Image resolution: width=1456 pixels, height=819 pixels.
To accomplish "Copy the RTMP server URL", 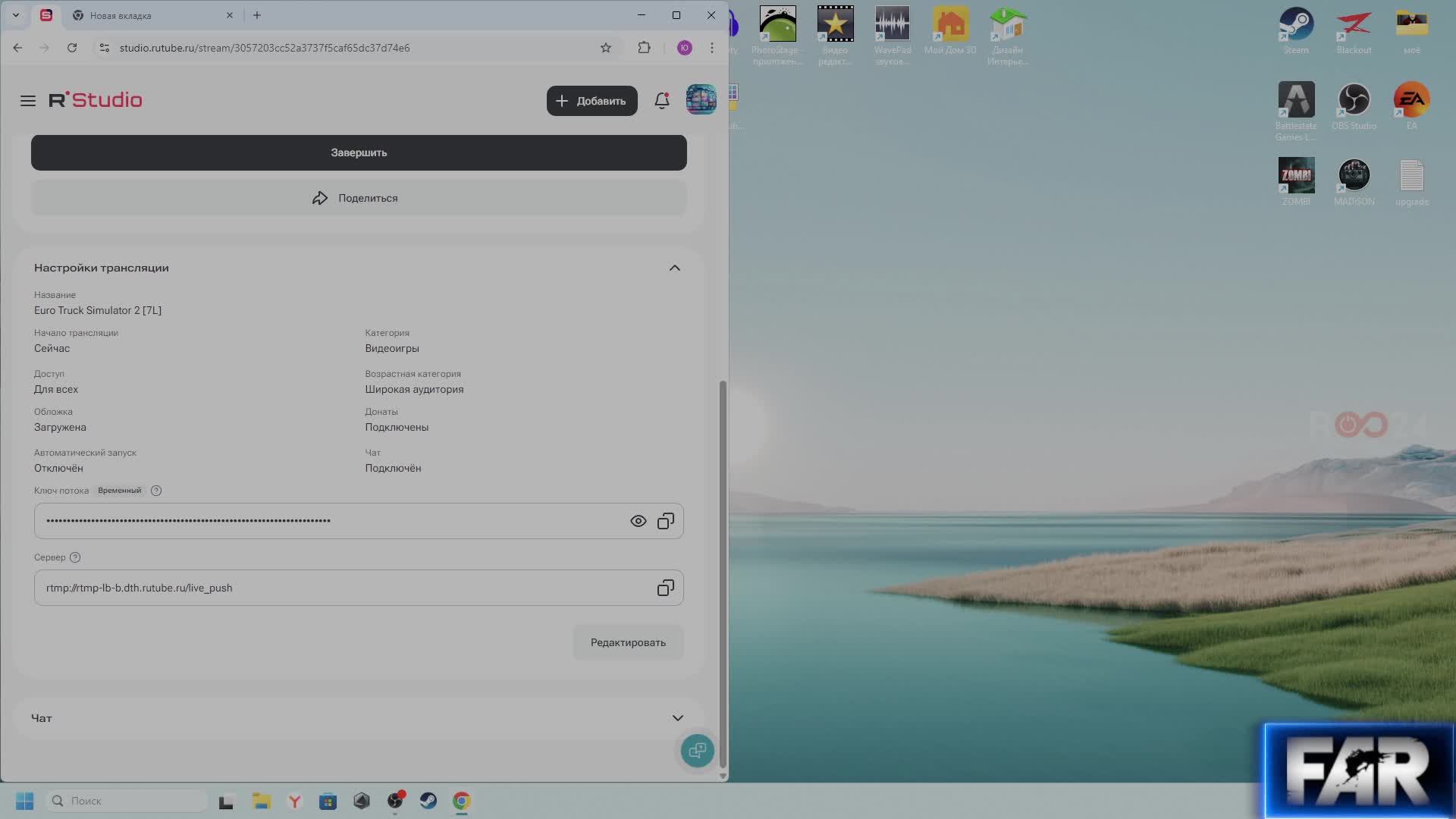I will 665,588.
